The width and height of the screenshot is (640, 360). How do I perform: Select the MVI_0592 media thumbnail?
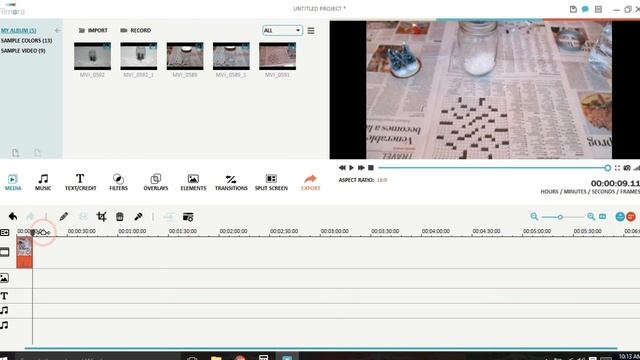coord(92,56)
